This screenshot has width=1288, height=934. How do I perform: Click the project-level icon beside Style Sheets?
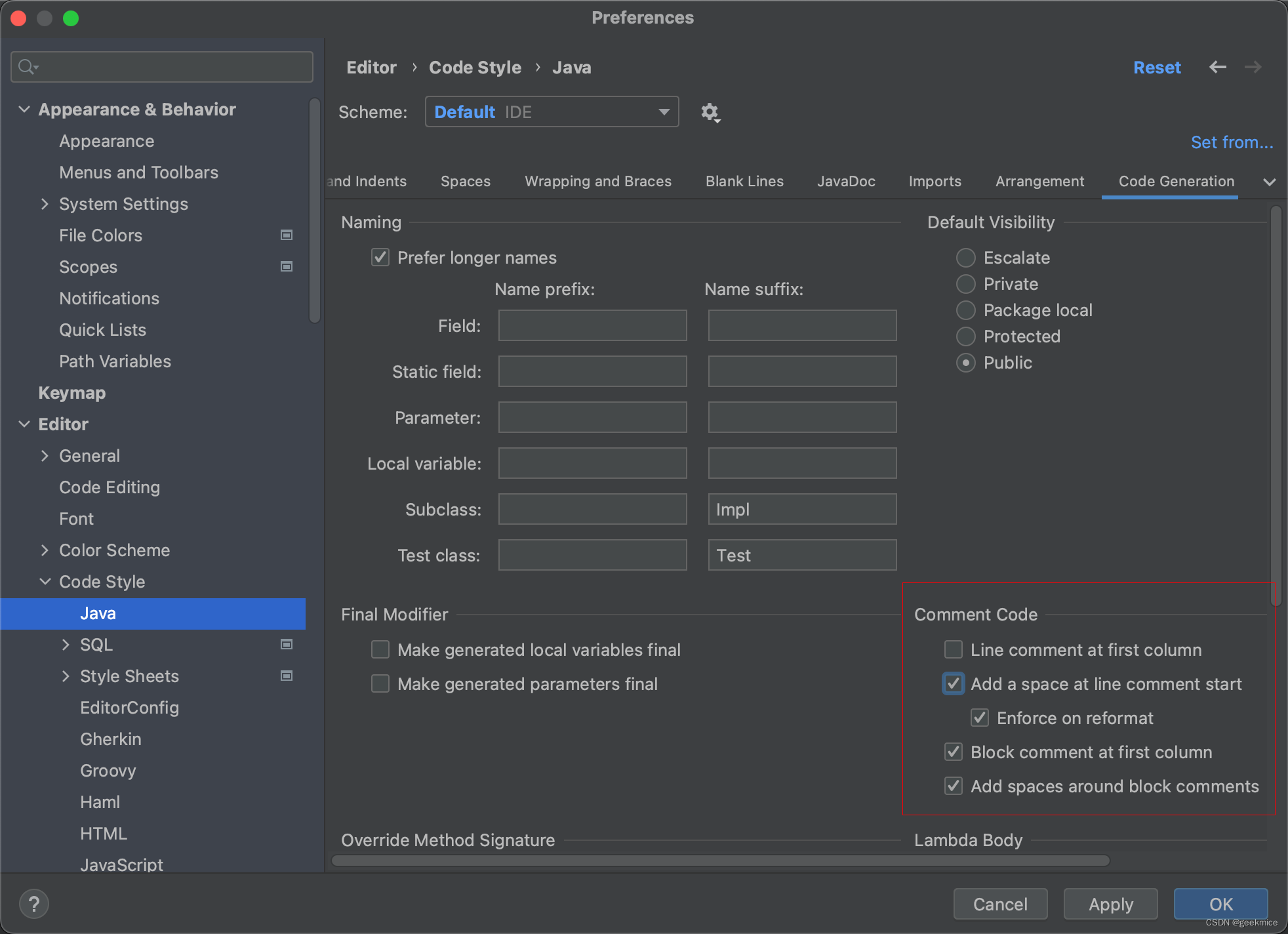coord(287,676)
